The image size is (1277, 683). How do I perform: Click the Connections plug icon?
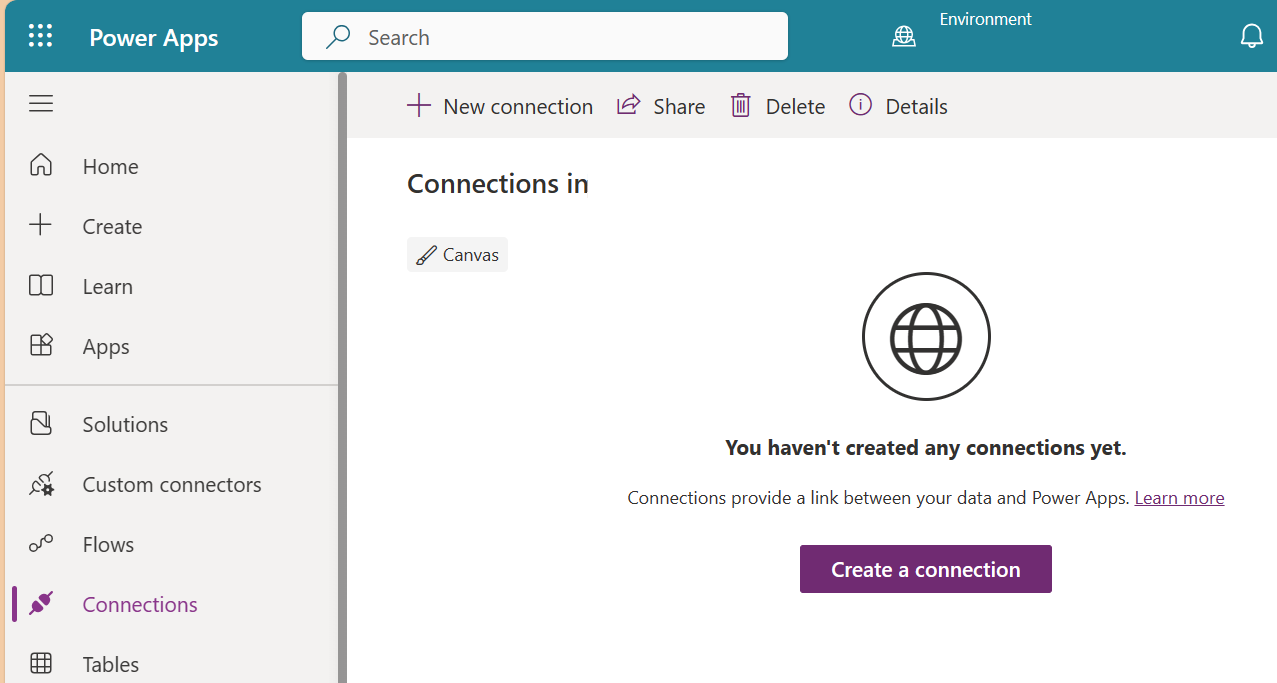coord(41,603)
